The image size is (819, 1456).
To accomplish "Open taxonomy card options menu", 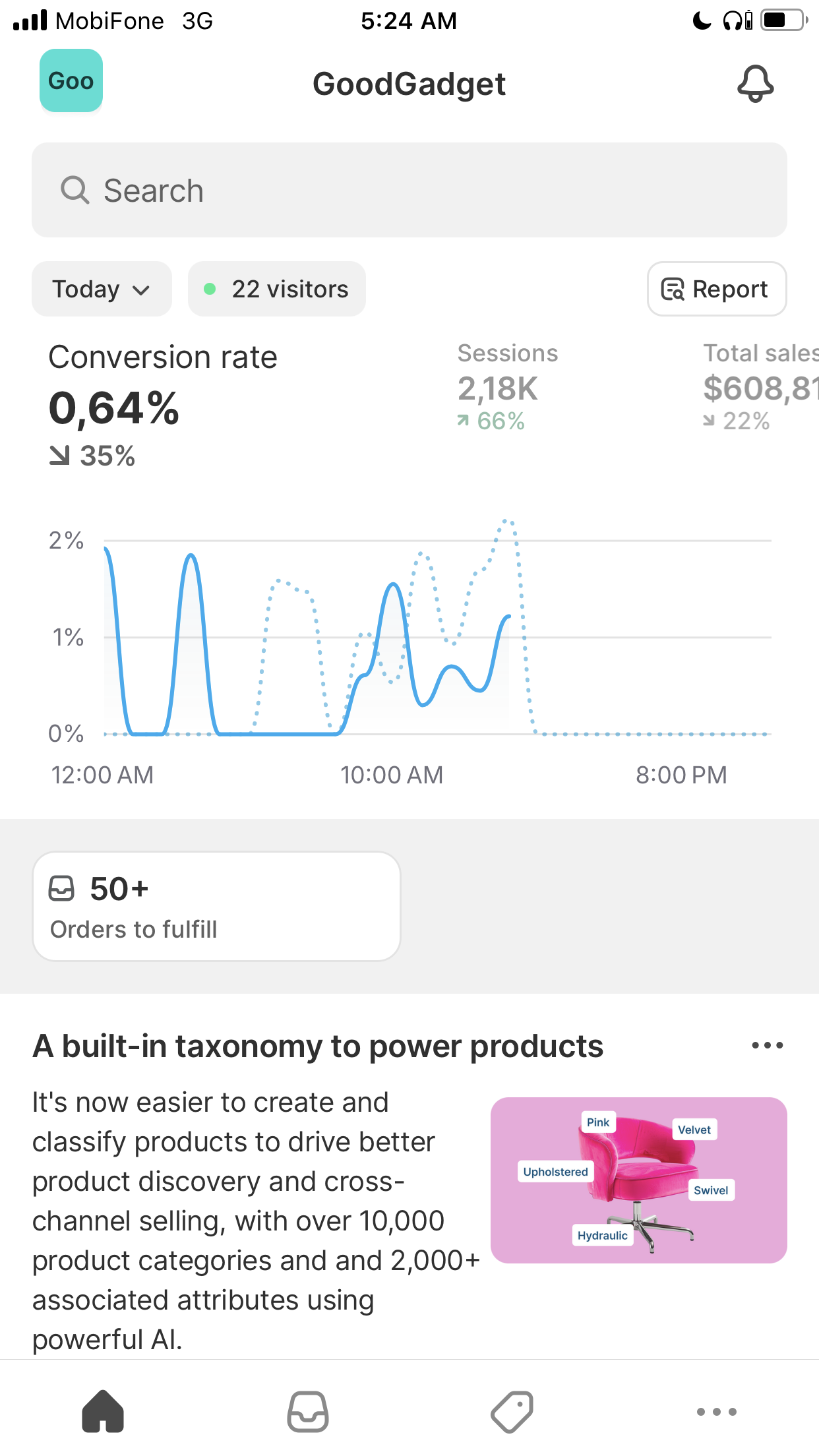I will [768, 1045].
